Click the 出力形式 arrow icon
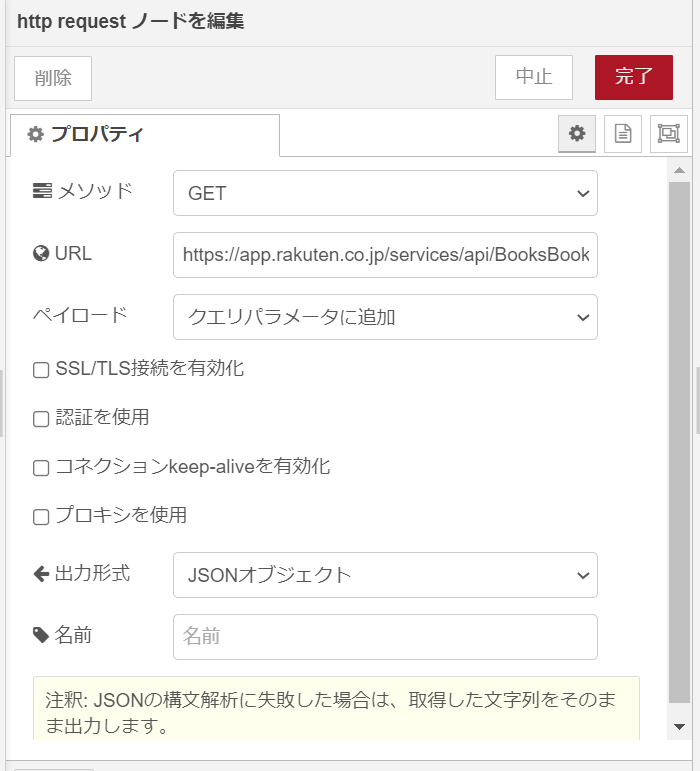 click(x=41, y=574)
